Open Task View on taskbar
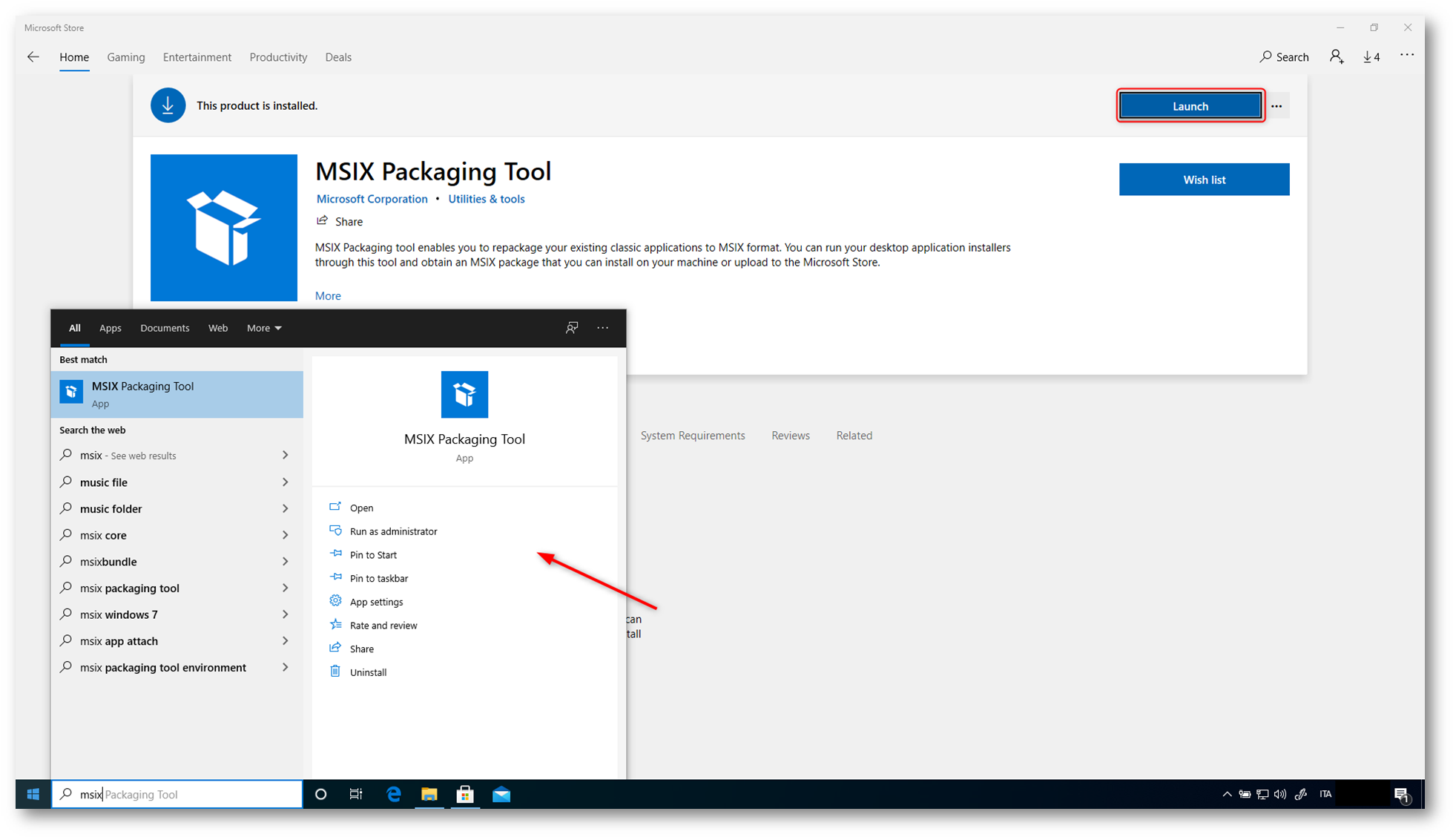 point(356,794)
